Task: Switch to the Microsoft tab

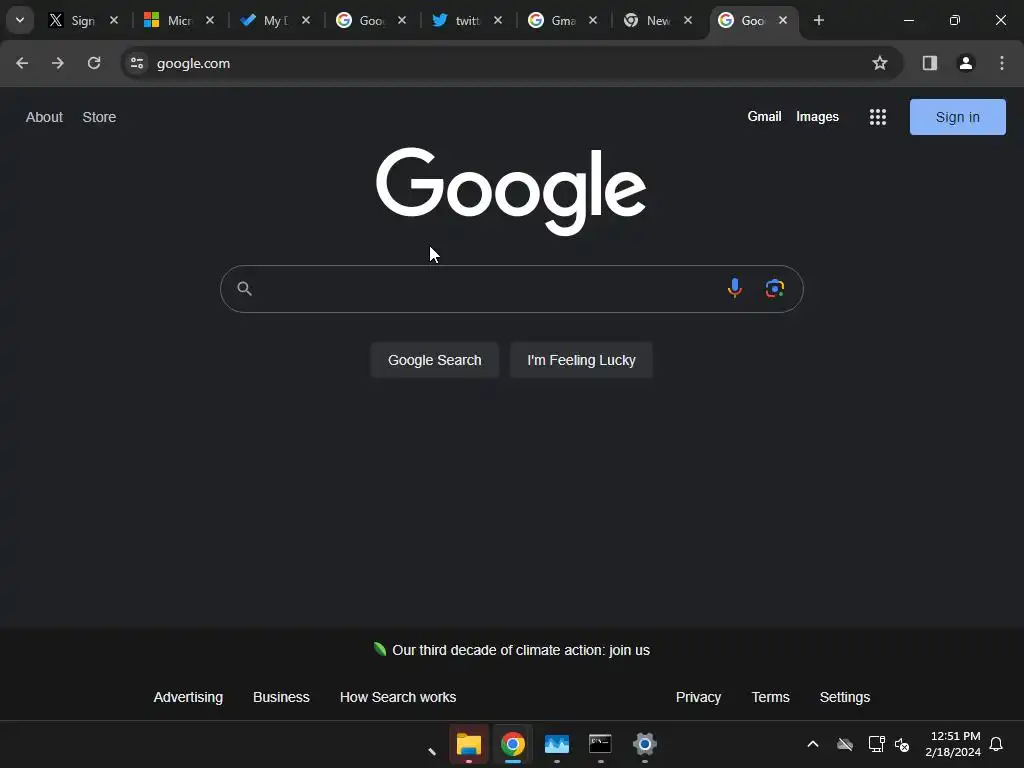Action: pos(167,20)
